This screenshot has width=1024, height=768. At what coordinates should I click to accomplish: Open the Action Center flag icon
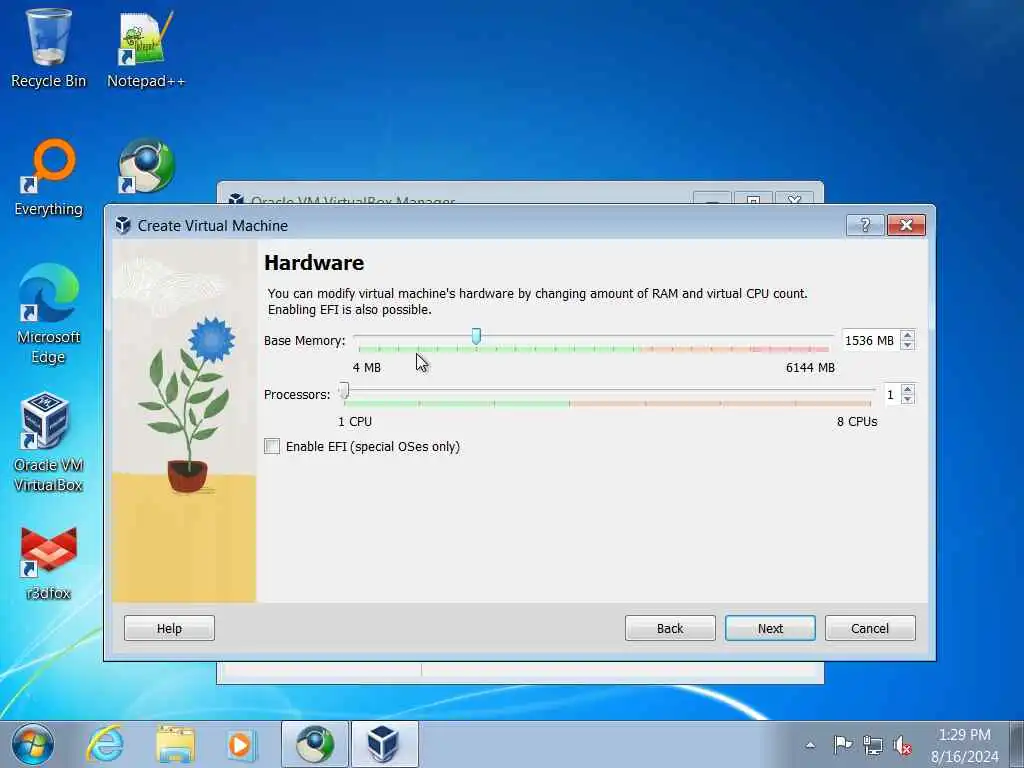click(842, 744)
